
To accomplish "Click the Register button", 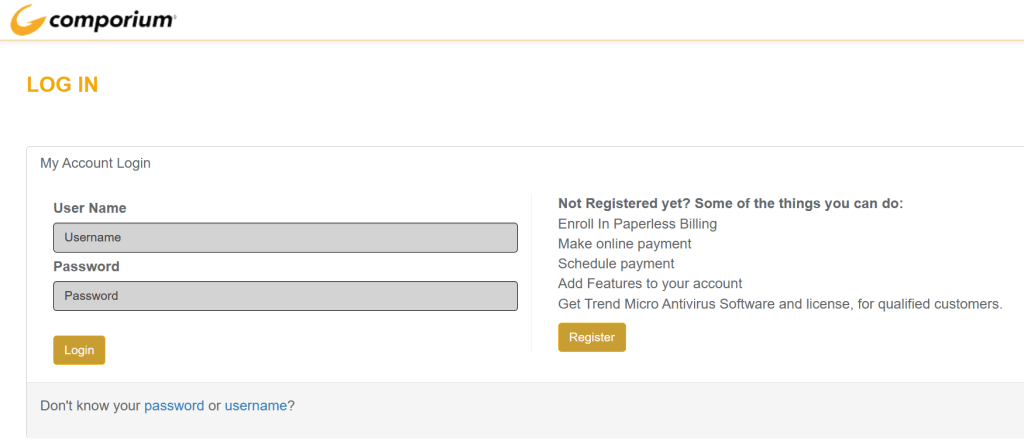I will coord(592,337).
